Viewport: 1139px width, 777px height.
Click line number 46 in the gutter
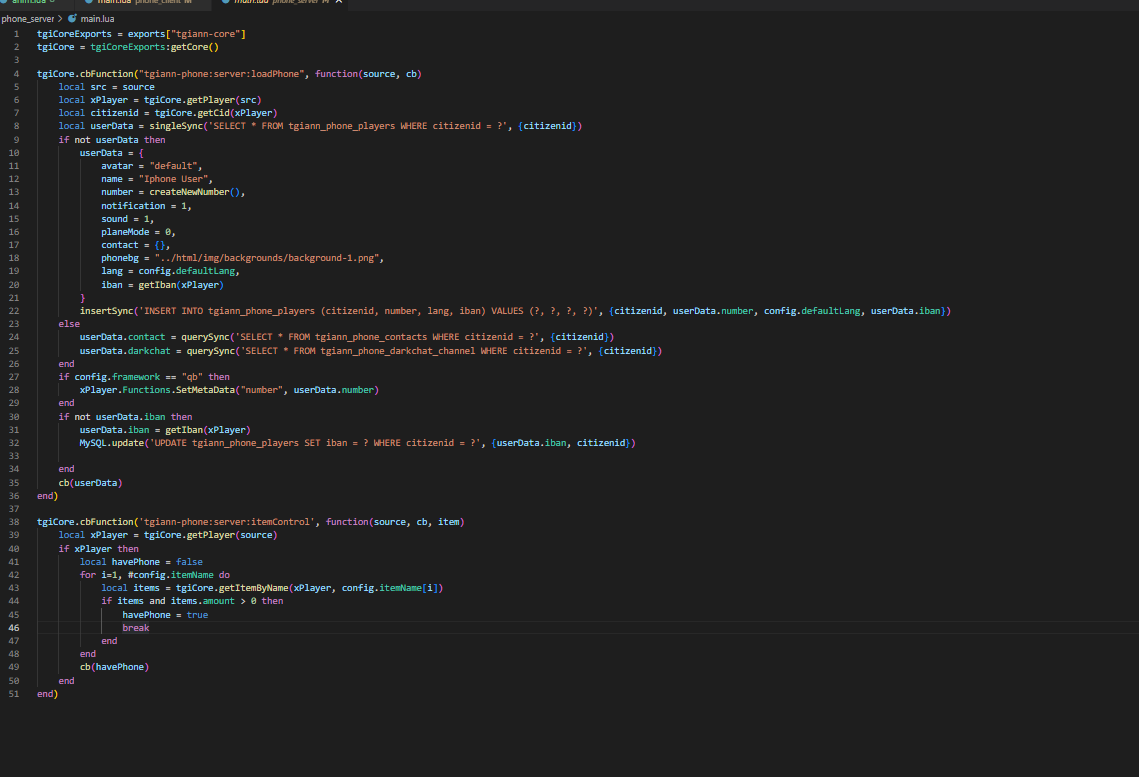[14, 628]
